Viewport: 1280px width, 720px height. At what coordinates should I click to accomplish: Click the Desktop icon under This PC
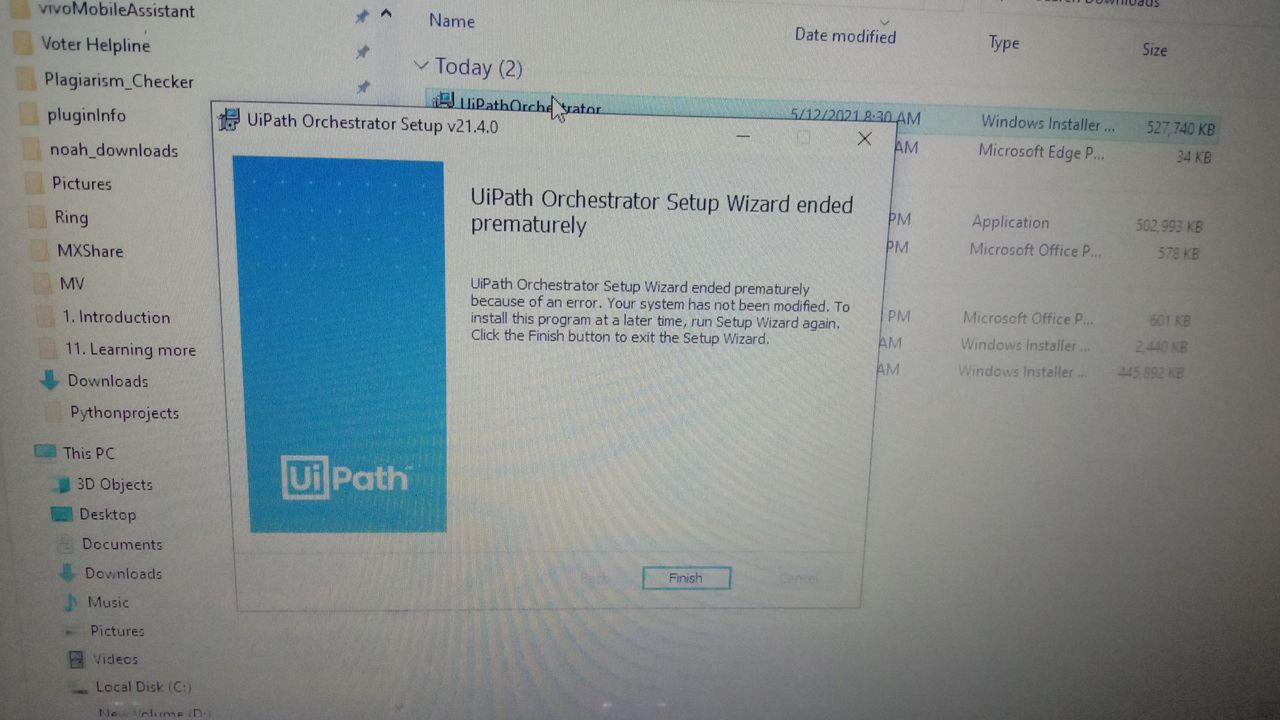(x=62, y=514)
